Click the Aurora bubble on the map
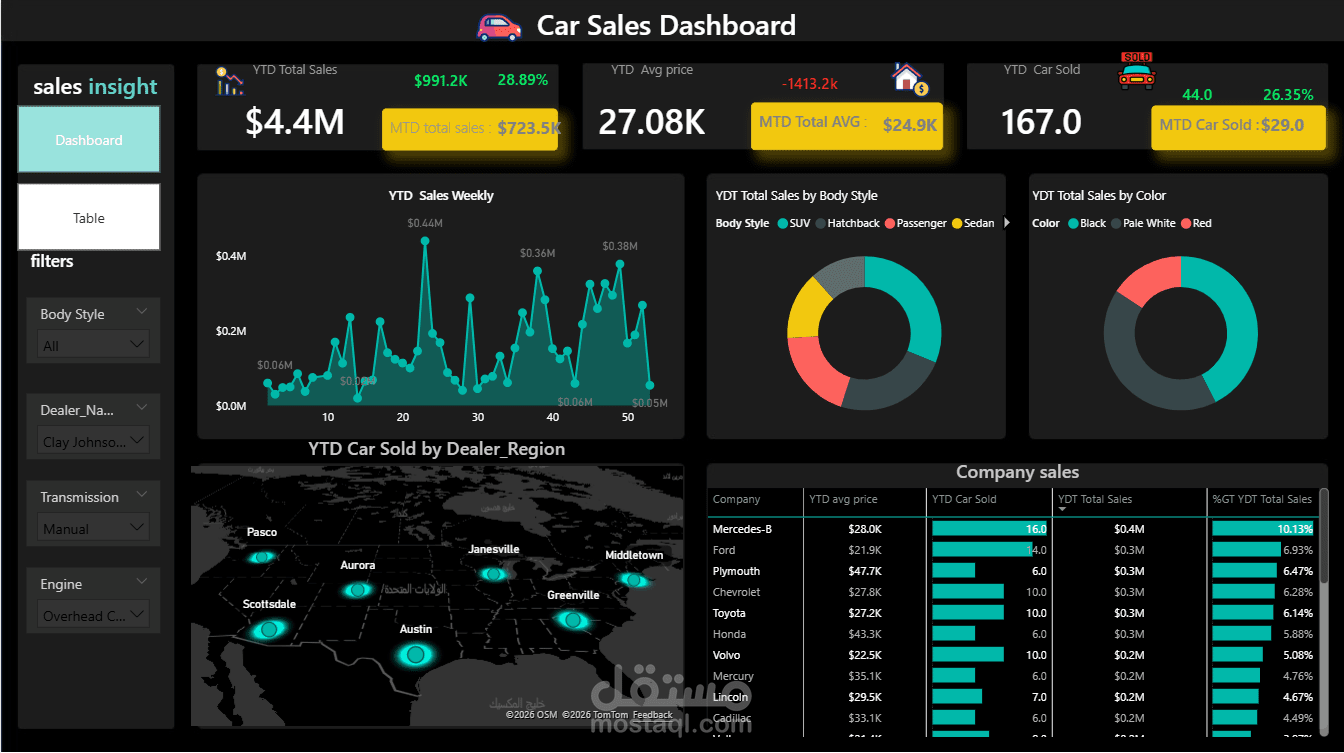Image resolution: width=1344 pixels, height=753 pixels. pyautogui.click(x=357, y=590)
